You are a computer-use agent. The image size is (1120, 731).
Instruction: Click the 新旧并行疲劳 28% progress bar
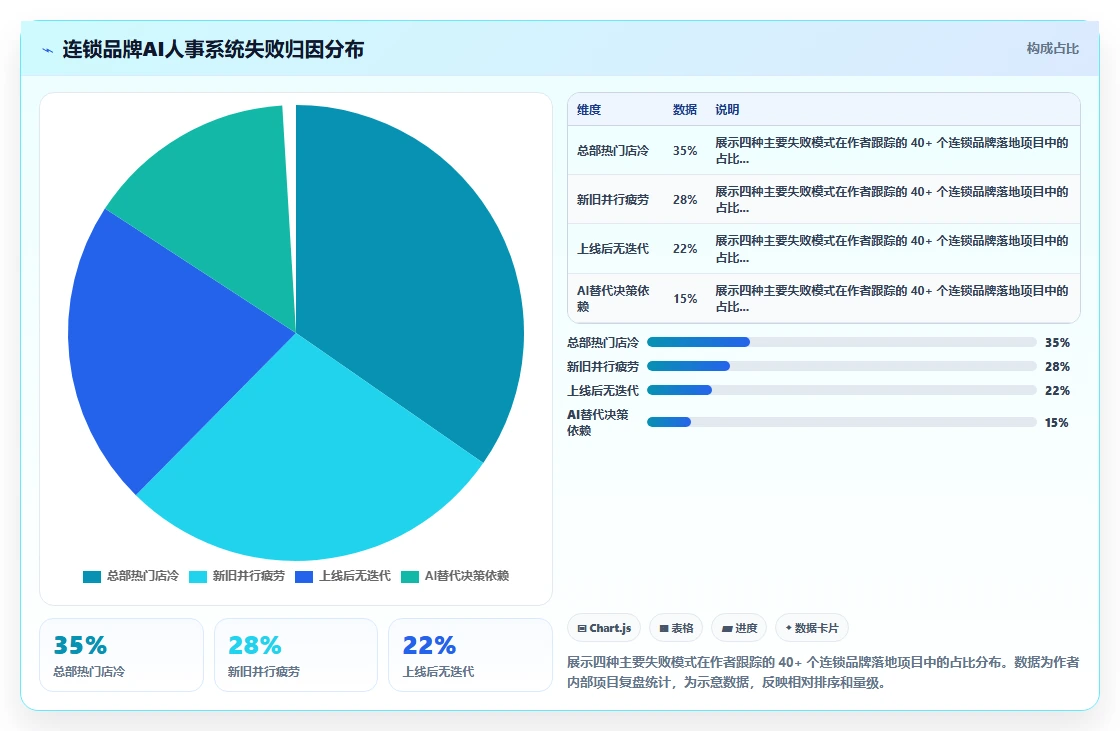tap(841, 366)
